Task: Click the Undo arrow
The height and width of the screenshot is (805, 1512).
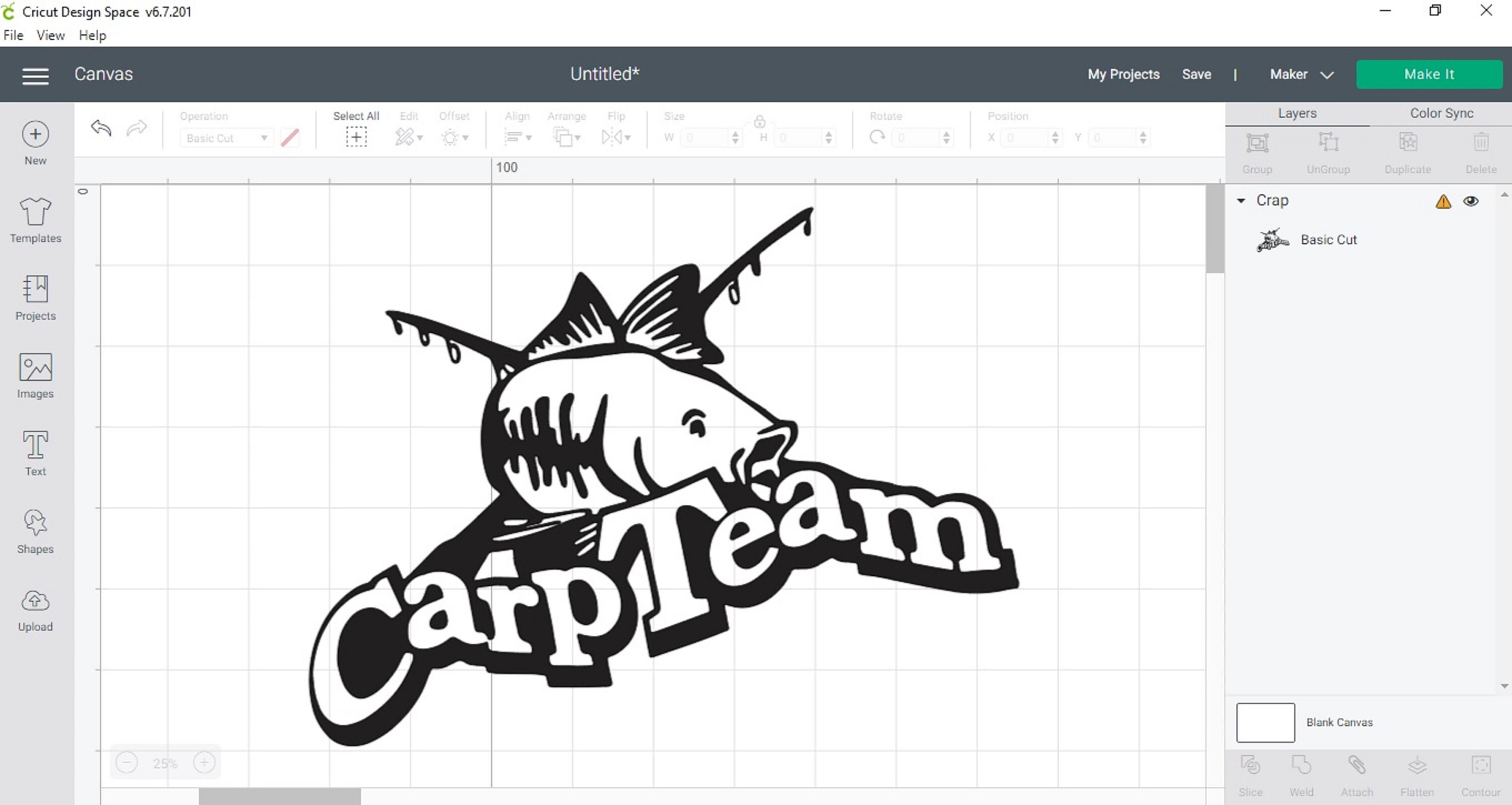Action: tap(100, 128)
